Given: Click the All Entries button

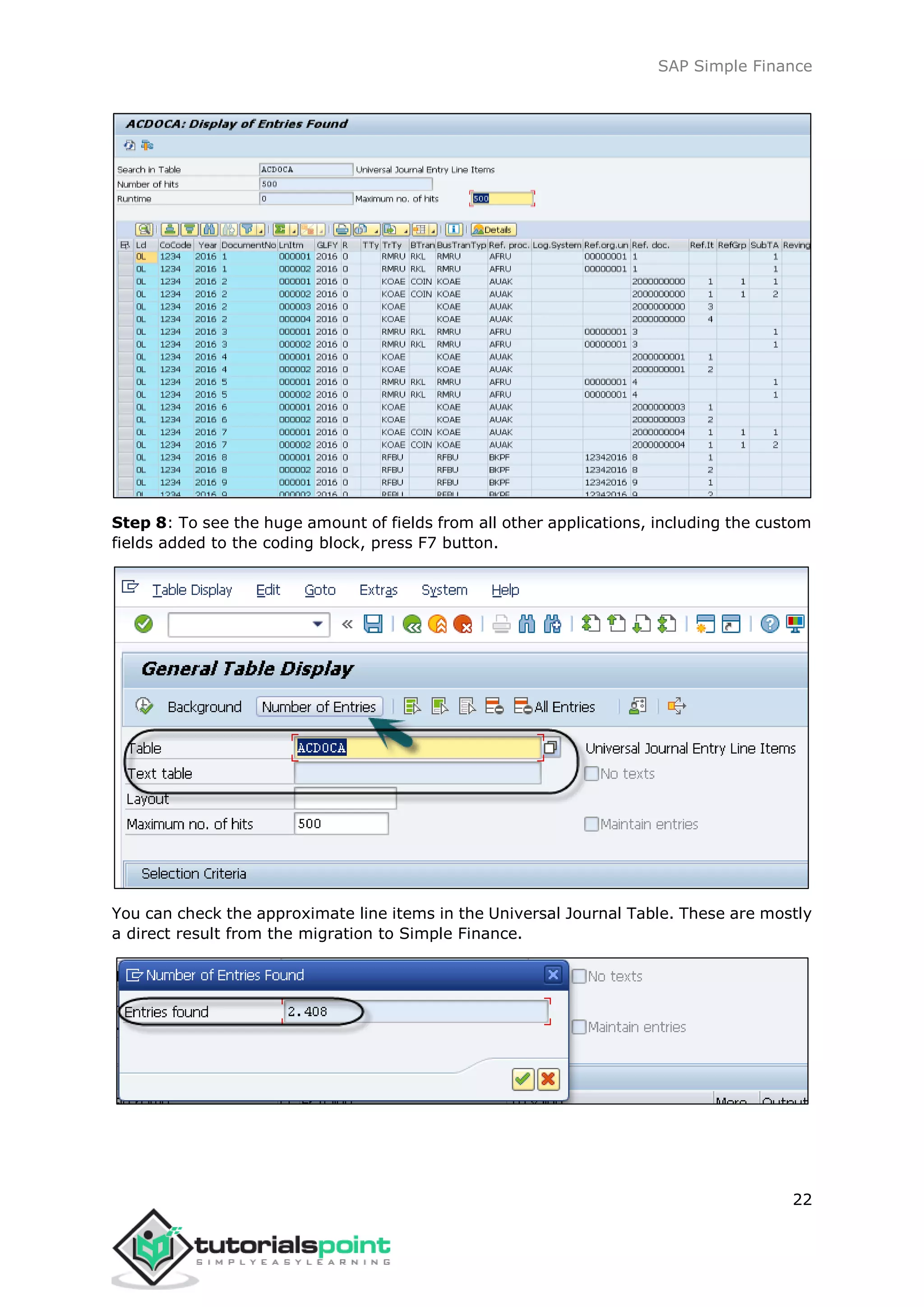Looking at the screenshot, I should click(554, 707).
